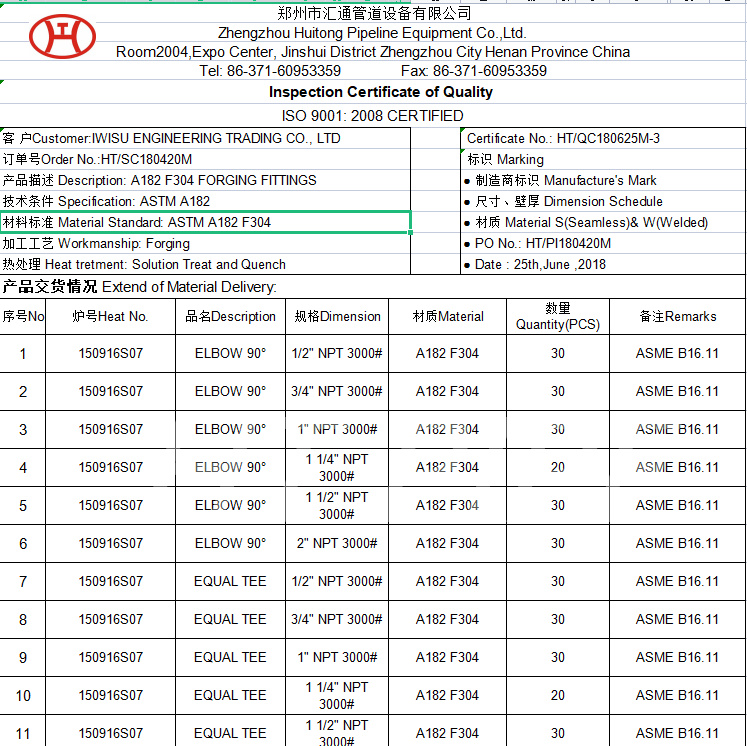This screenshot has width=747, height=746.
Task: Select the quantity 20 cell in row 10
Action: (558, 695)
